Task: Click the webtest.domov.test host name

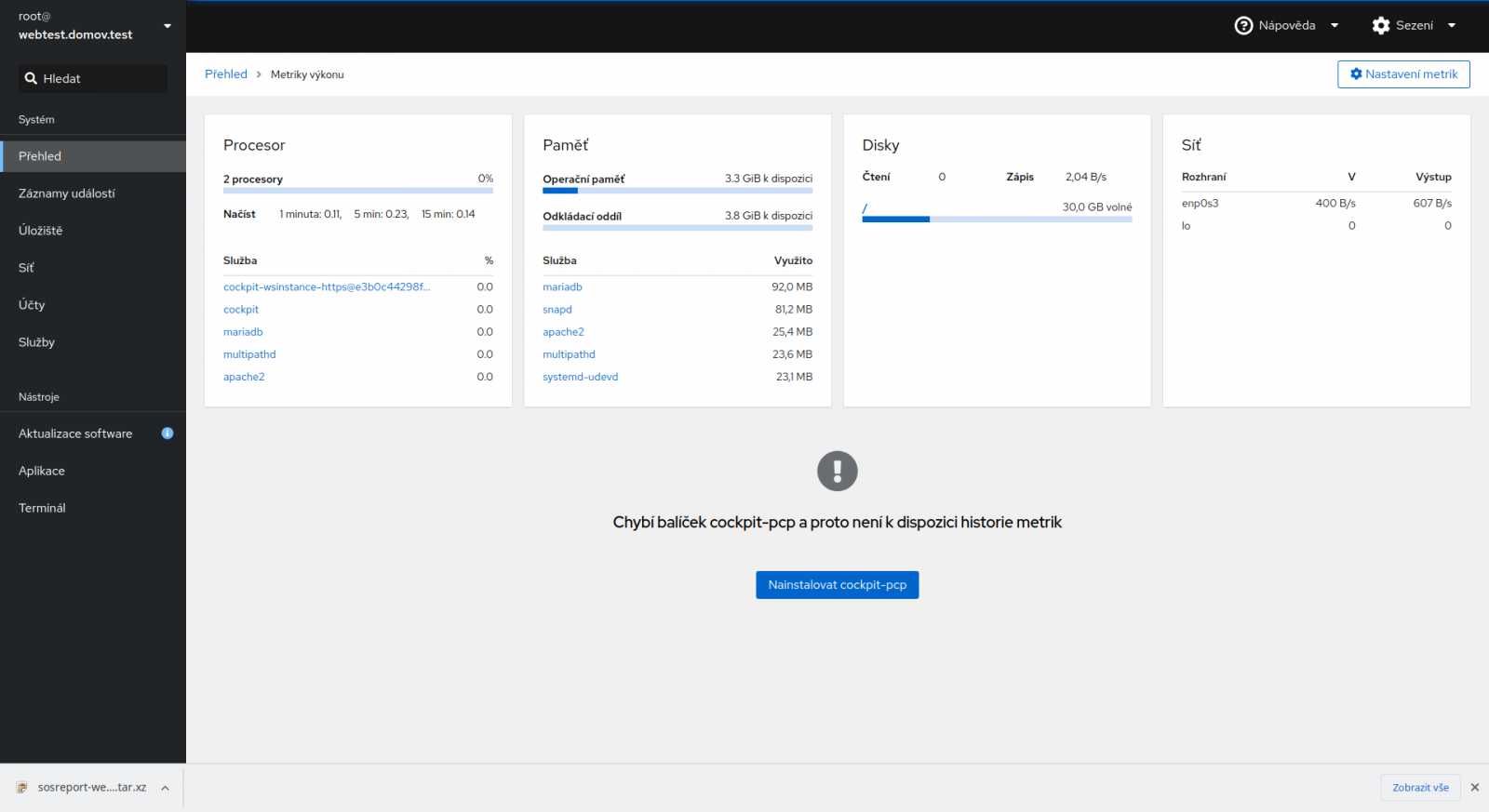Action: (x=75, y=34)
